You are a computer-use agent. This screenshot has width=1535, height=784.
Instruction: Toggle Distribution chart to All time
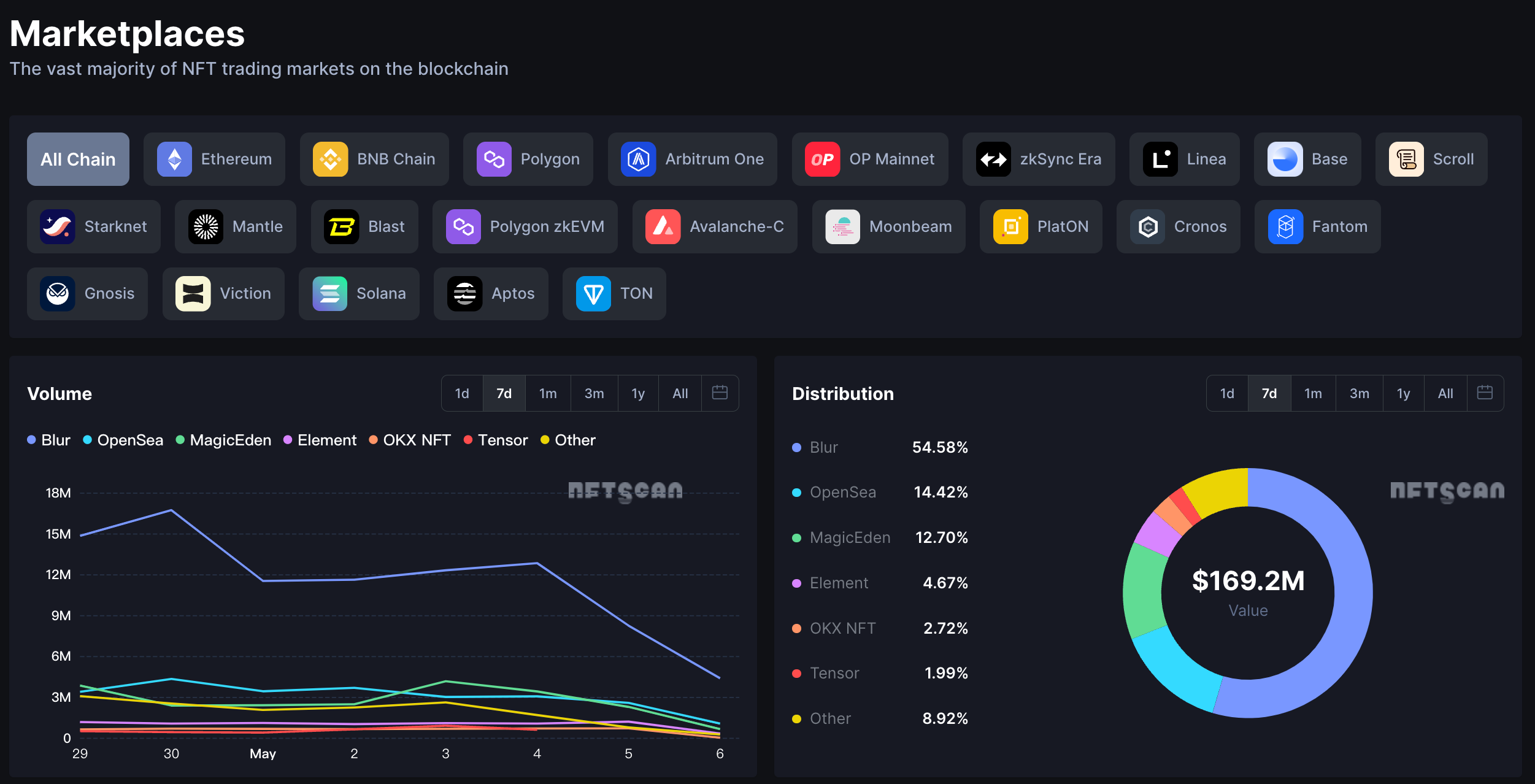tap(1445, 392)
